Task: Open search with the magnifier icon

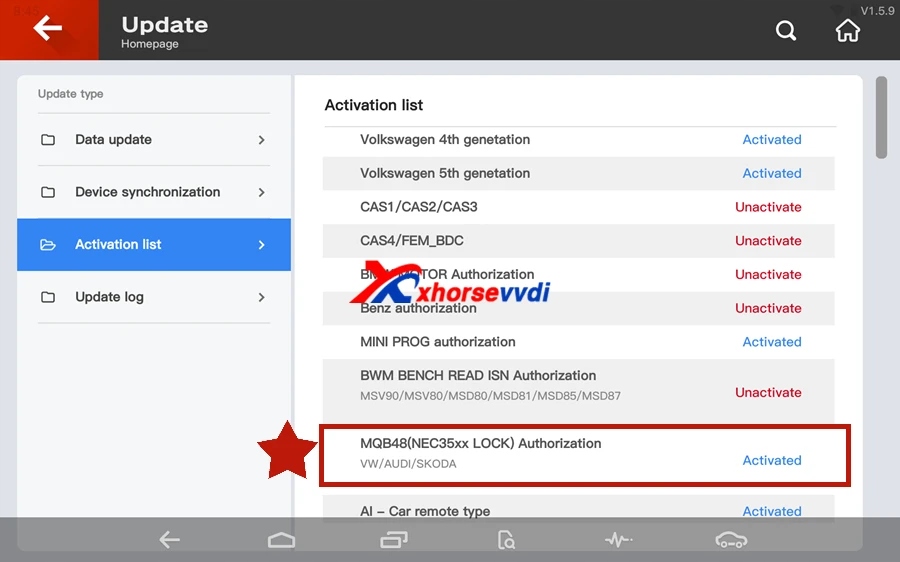Action: coord(786,30)
